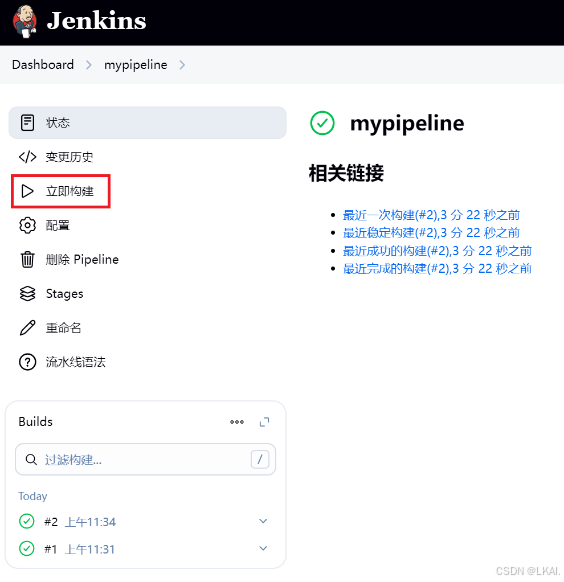Image resolution: width=564 pixels, height=582 pixels.
Task: Click the 流水线语法 question mark icon
Action: click(27, 362)
